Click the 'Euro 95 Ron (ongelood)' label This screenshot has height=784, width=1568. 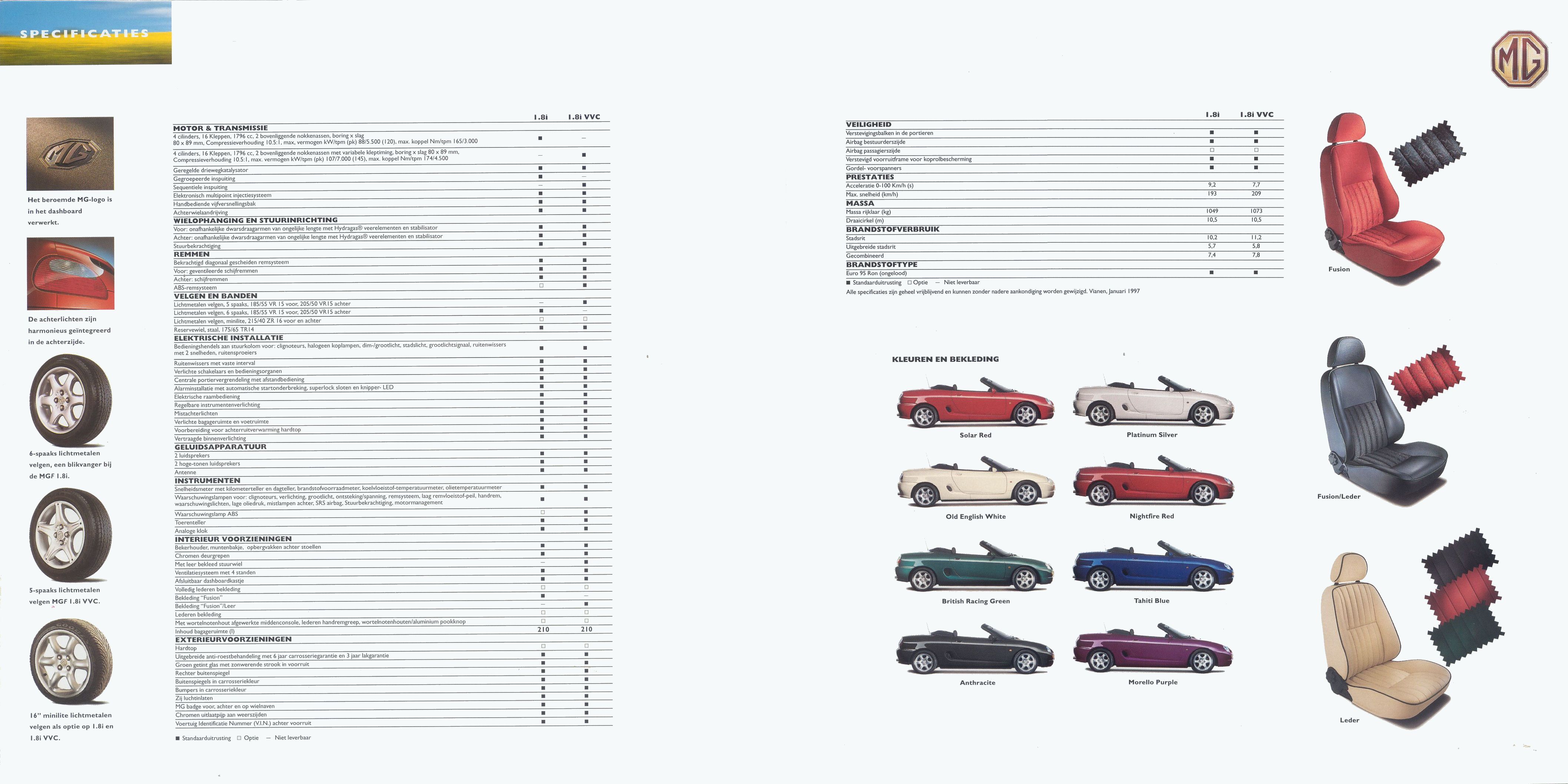[x=876, y=273]
